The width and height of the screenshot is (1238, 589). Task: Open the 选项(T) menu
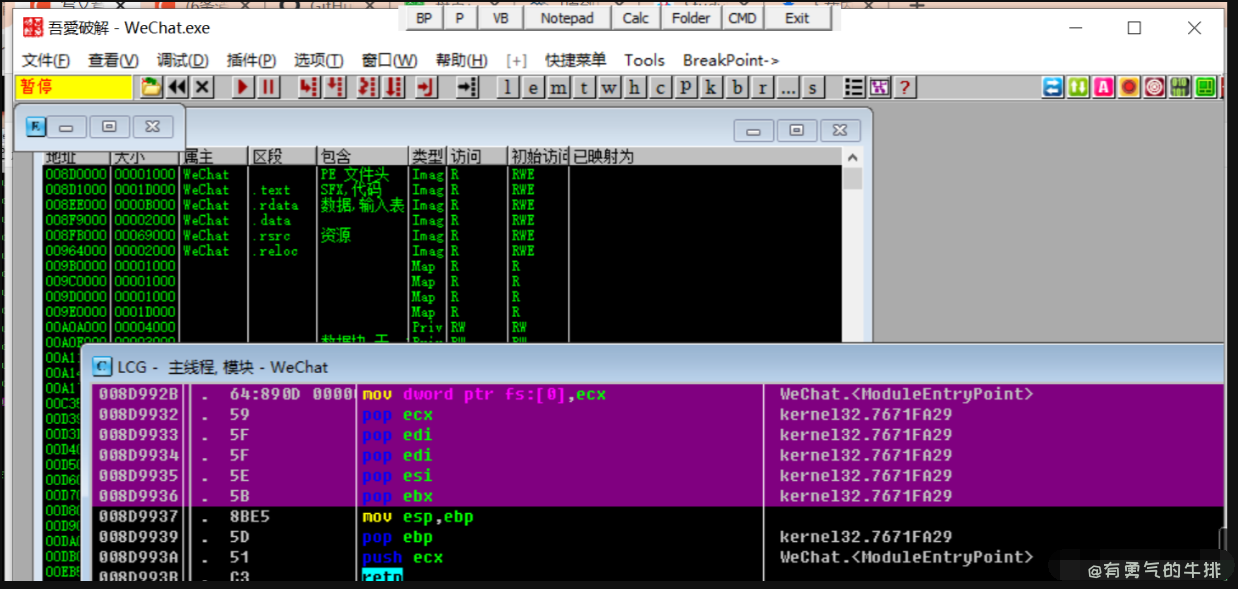[318, 60]
